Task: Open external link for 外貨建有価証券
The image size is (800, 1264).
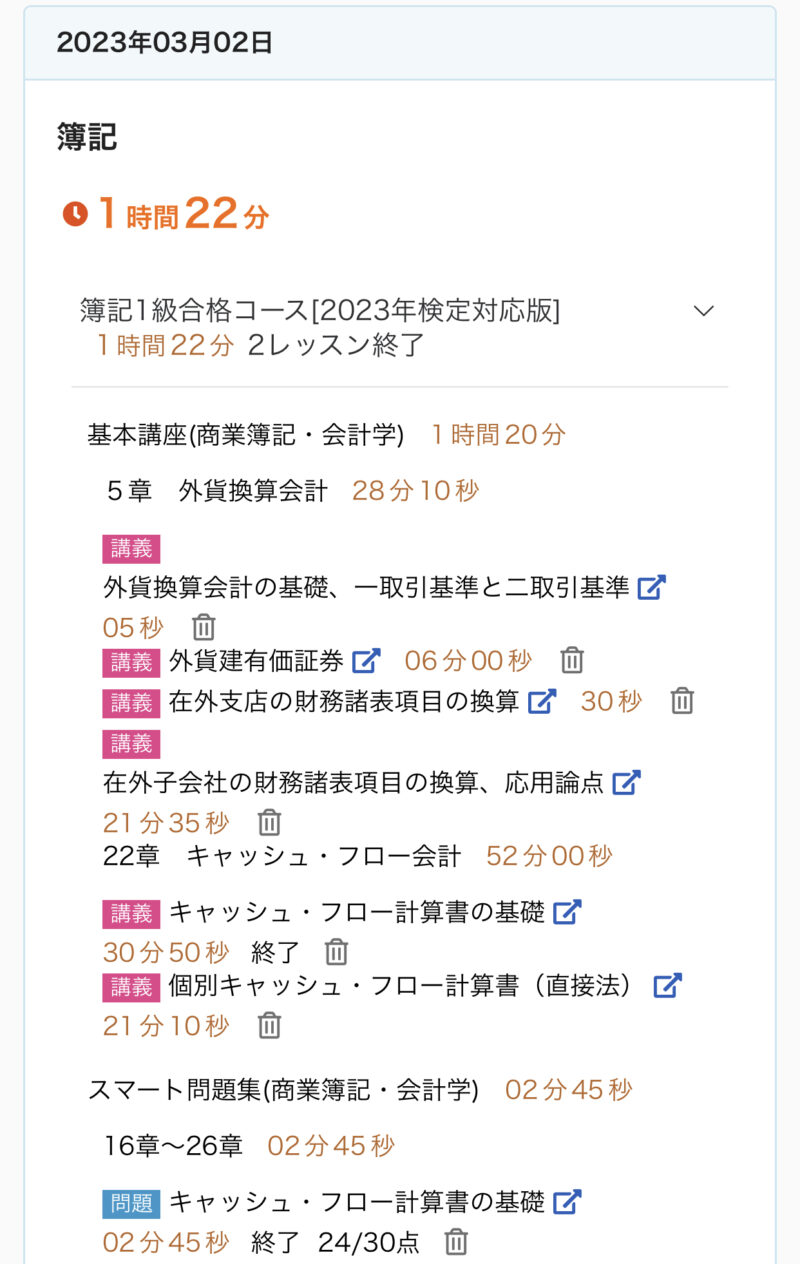Action: [x=367, y=660]
